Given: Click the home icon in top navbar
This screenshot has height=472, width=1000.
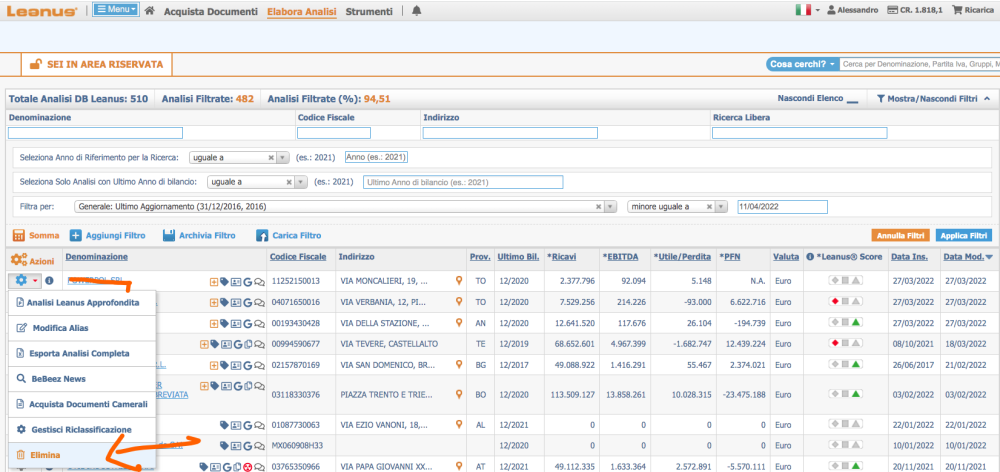Looking at the screenshot, I should [x=150, y=10].
